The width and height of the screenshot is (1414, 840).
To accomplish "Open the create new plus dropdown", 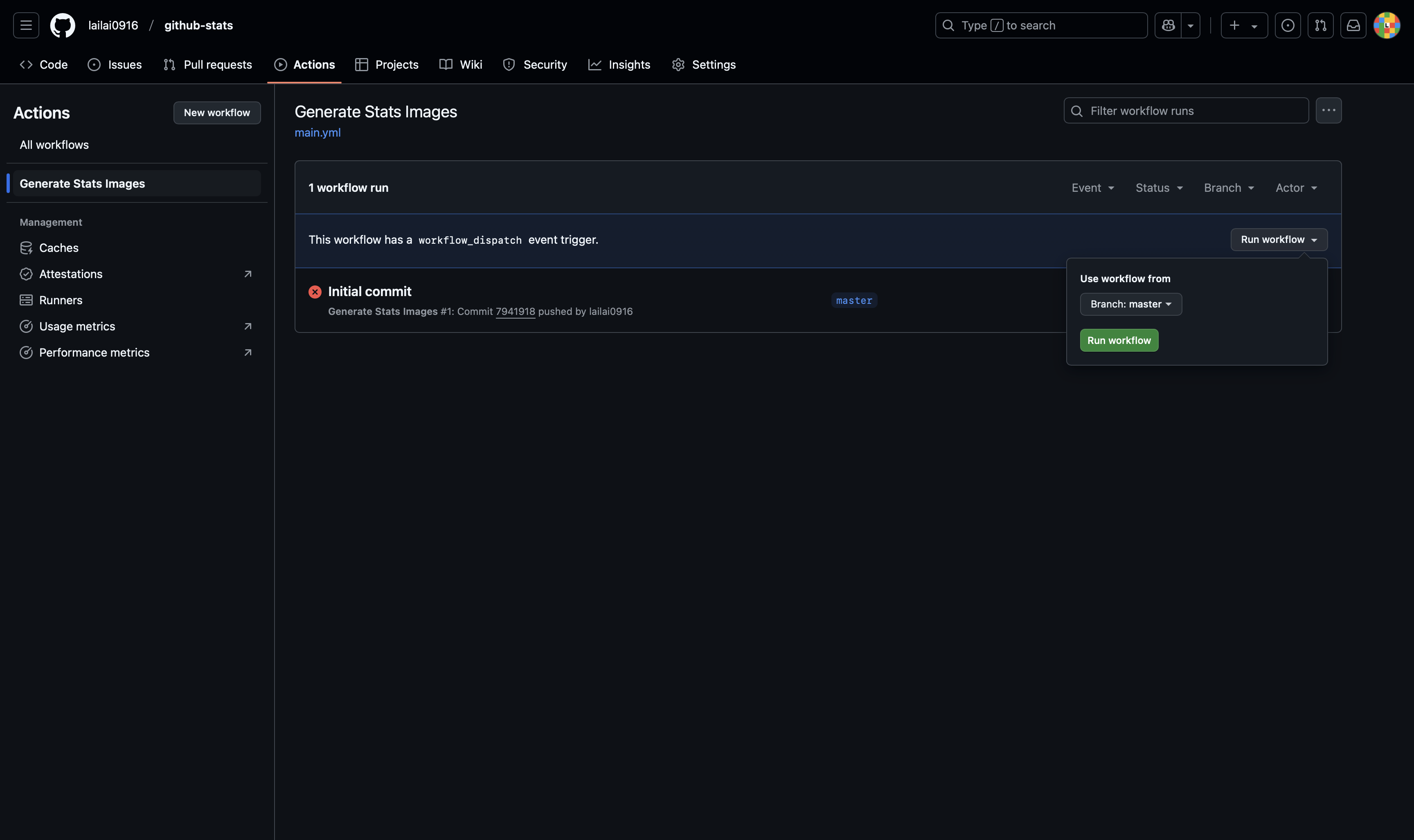I will [1243, 25].
